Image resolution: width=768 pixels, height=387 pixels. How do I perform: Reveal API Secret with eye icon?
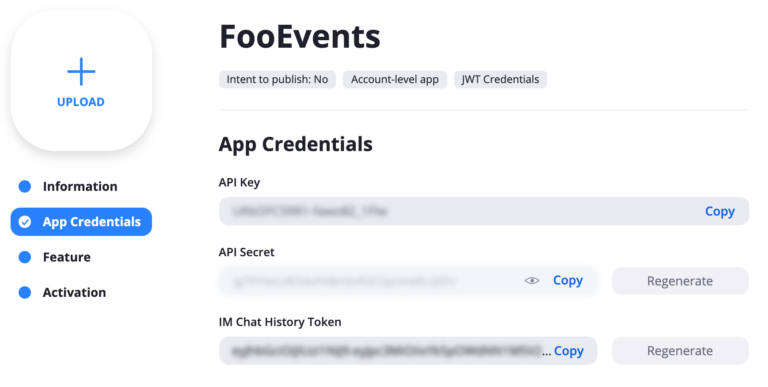[x=531, y=281]
